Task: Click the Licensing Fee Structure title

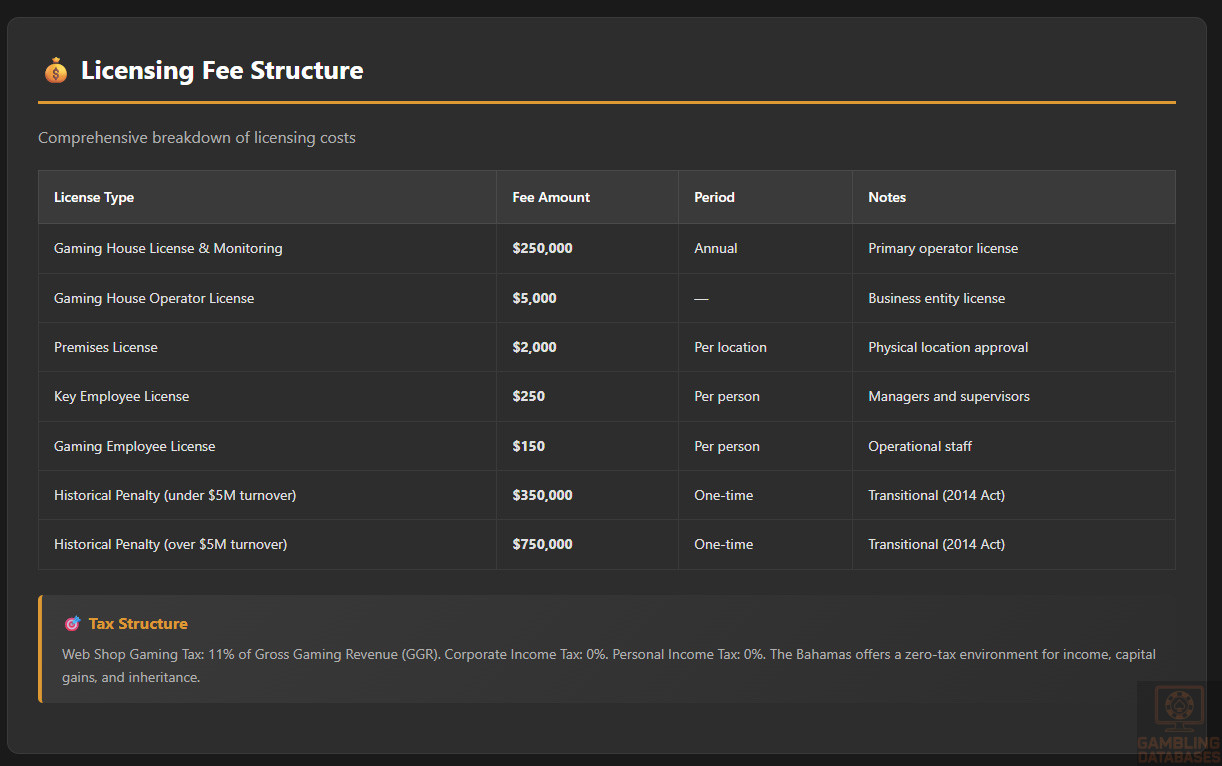Action: pyautogui.click(x=222, y=71)
